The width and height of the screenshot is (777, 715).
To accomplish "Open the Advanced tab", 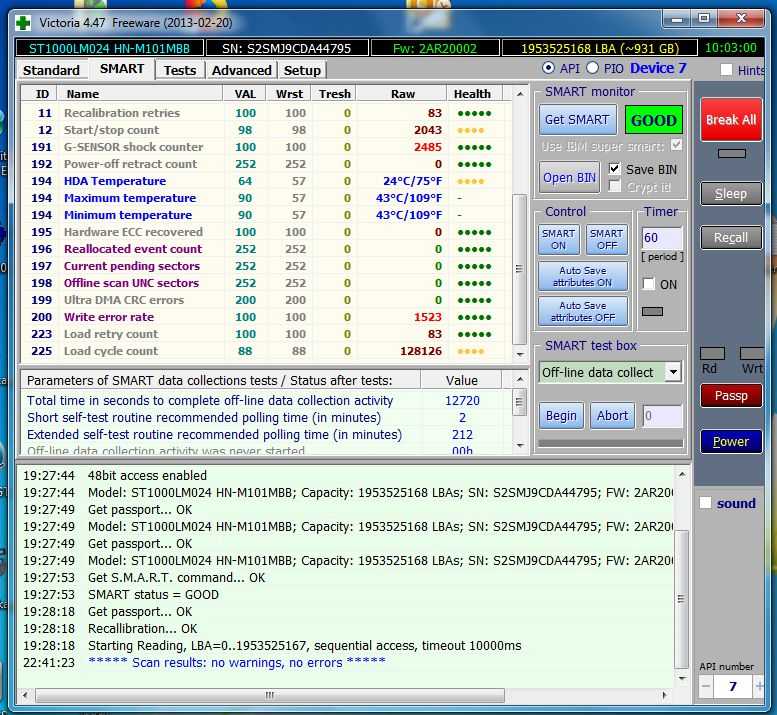I will 241,70.
